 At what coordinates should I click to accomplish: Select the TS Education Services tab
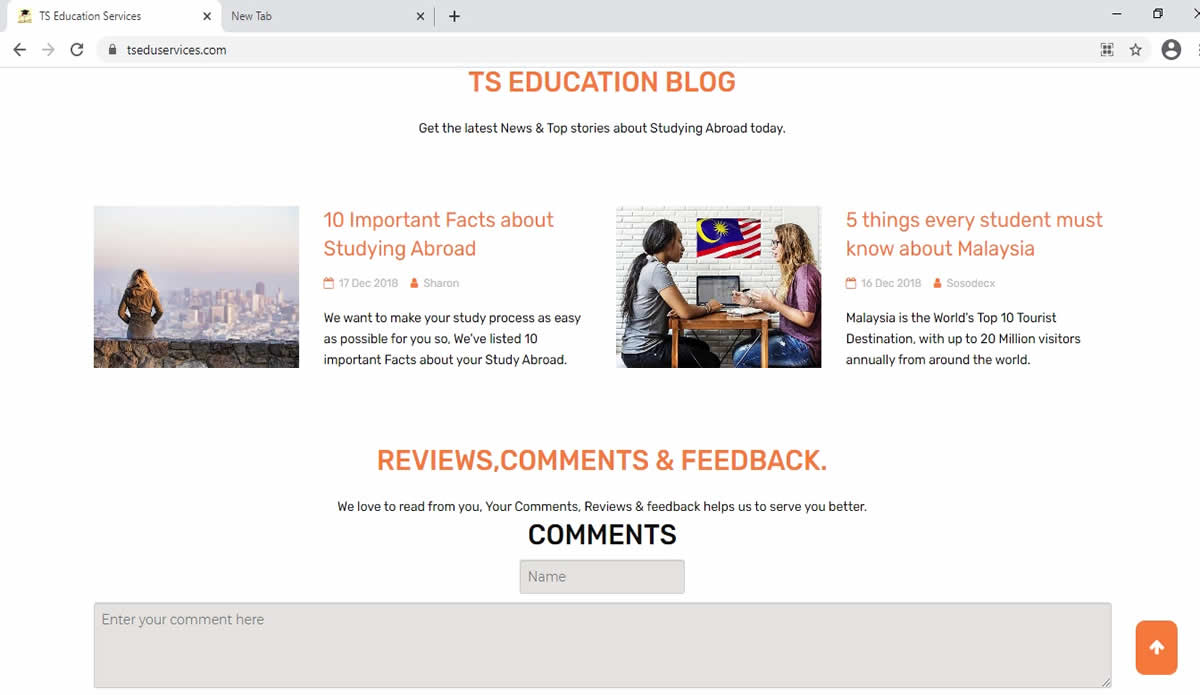[100, 16]
